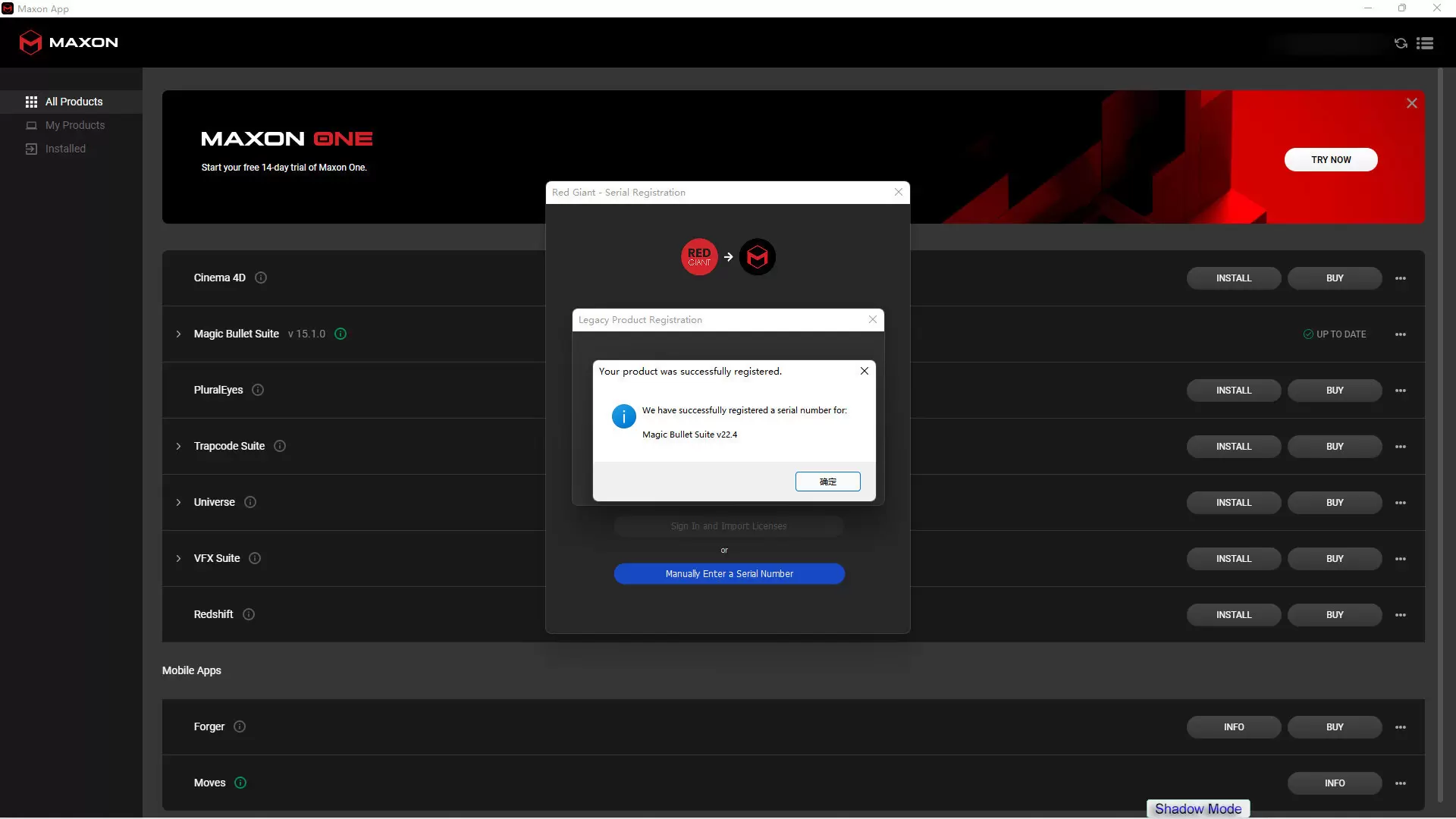This screenshot has width=1456, height=819.
Task: Open INFO for Forger
Action: 1234,727
